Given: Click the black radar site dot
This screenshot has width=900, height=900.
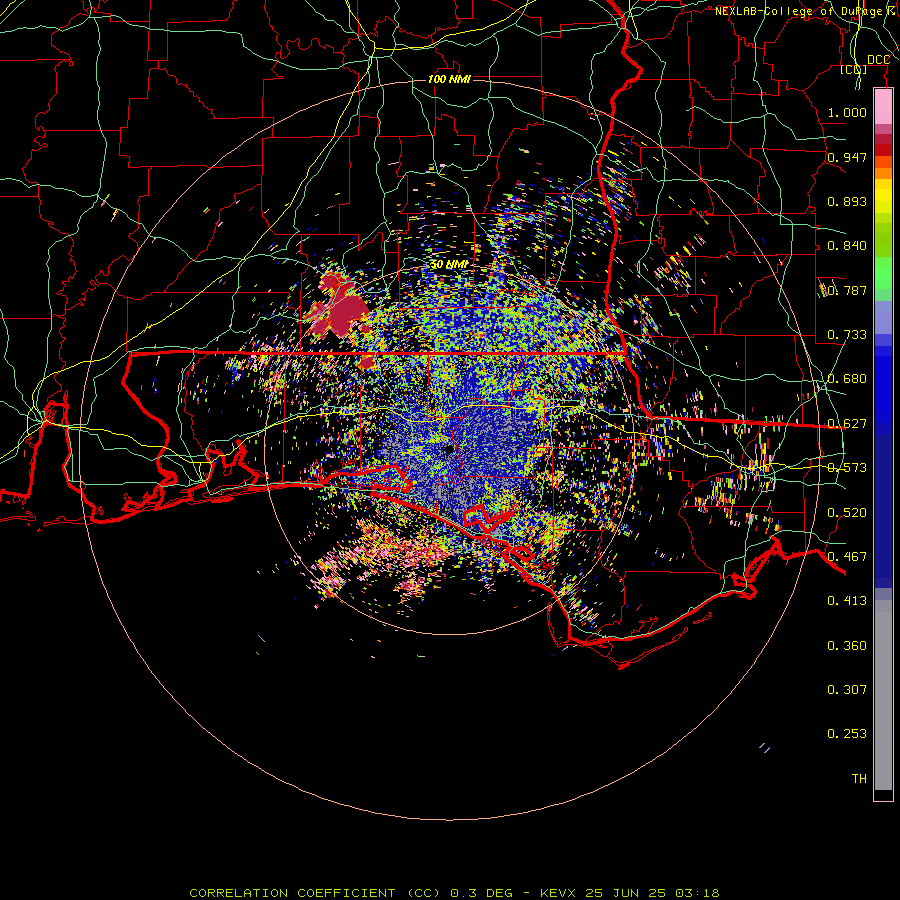Looking at the screenshot, I should click(449, 449).
